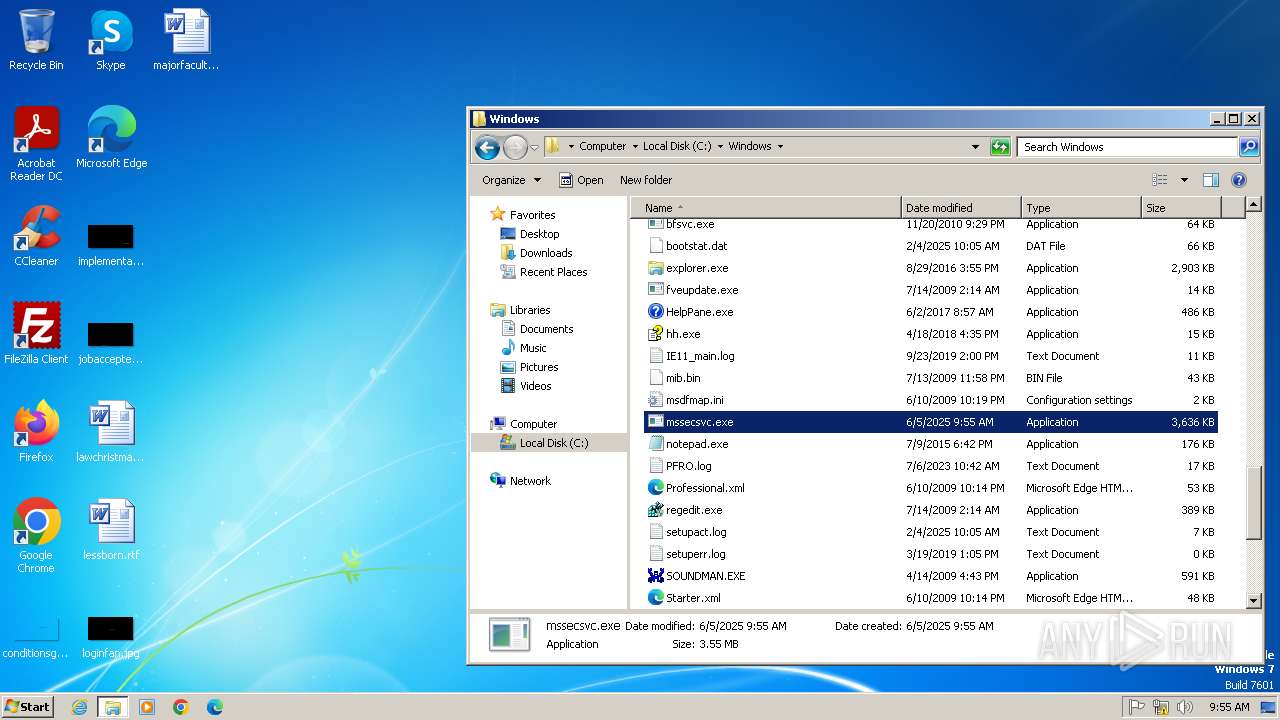This screenshot has height=720, width=1280.
Task: Click the Open toolbar button
Action: pos(581,180)
